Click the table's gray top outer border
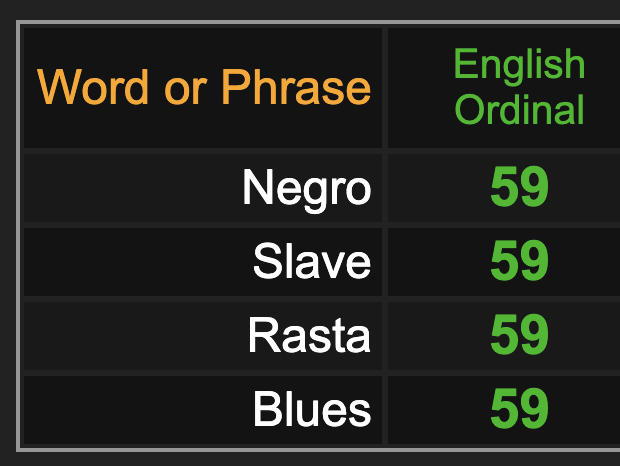620x466 pixels. click(318, 22)
